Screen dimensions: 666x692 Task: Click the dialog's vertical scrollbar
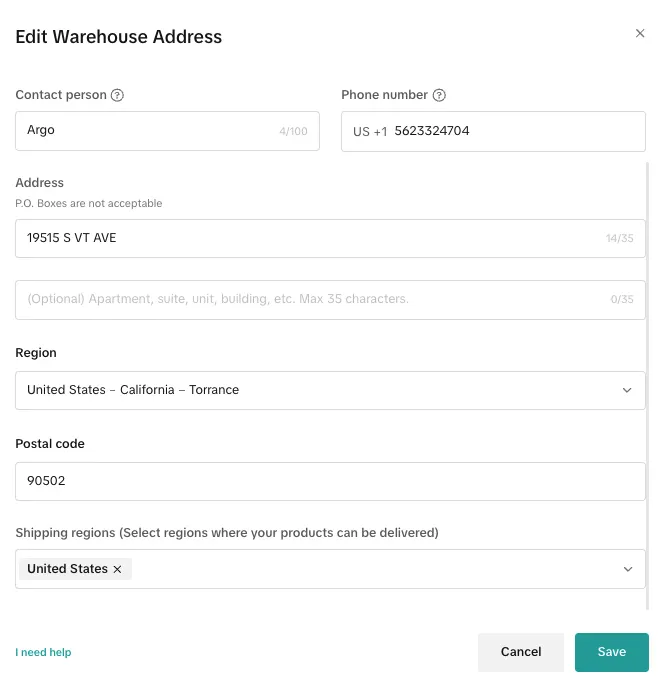tap(651, 380)
